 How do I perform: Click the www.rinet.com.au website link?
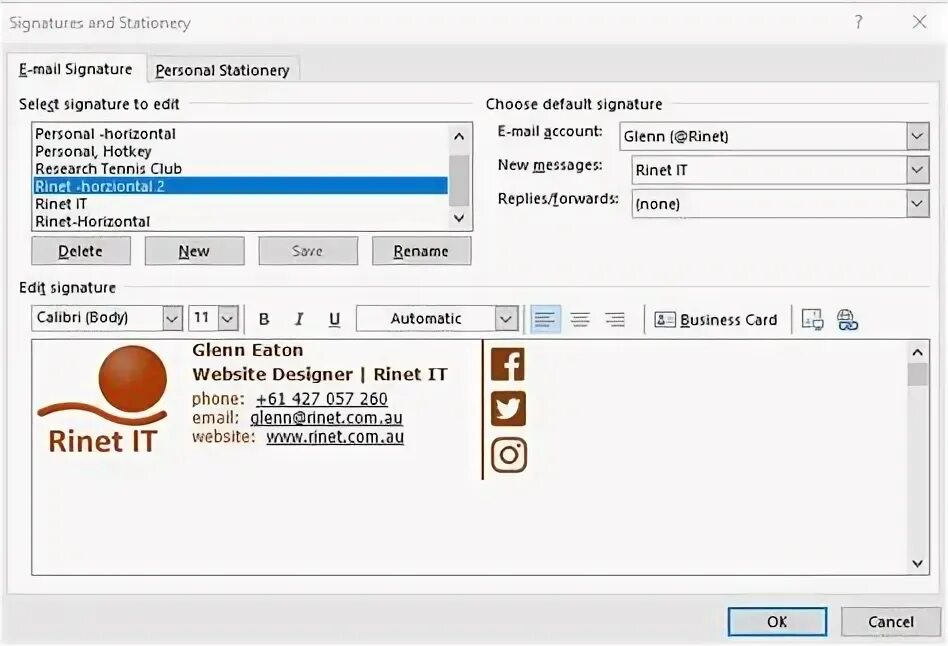[x=335, y=437]
